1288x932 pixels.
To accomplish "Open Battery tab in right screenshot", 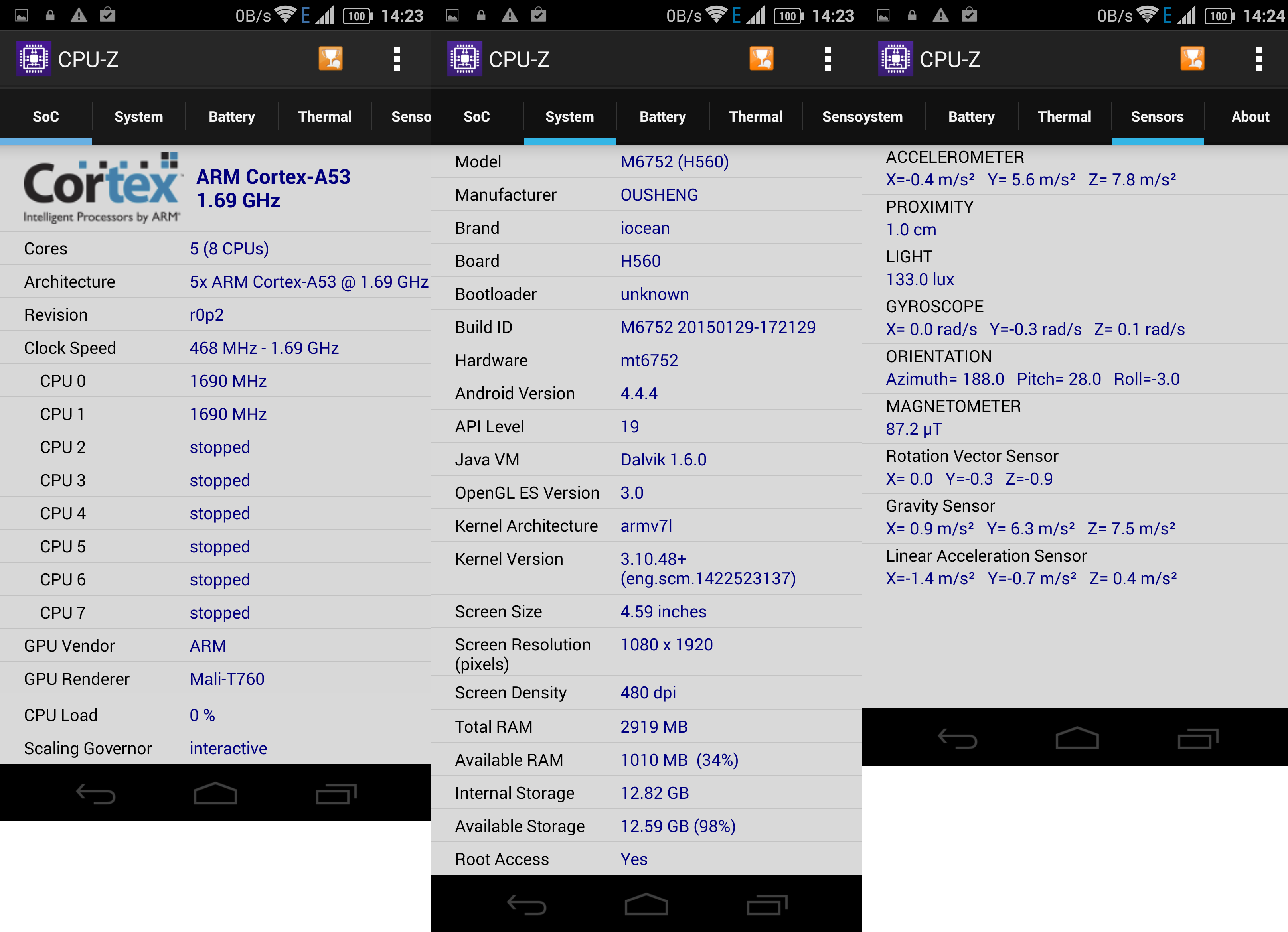I will click(972, 117).
